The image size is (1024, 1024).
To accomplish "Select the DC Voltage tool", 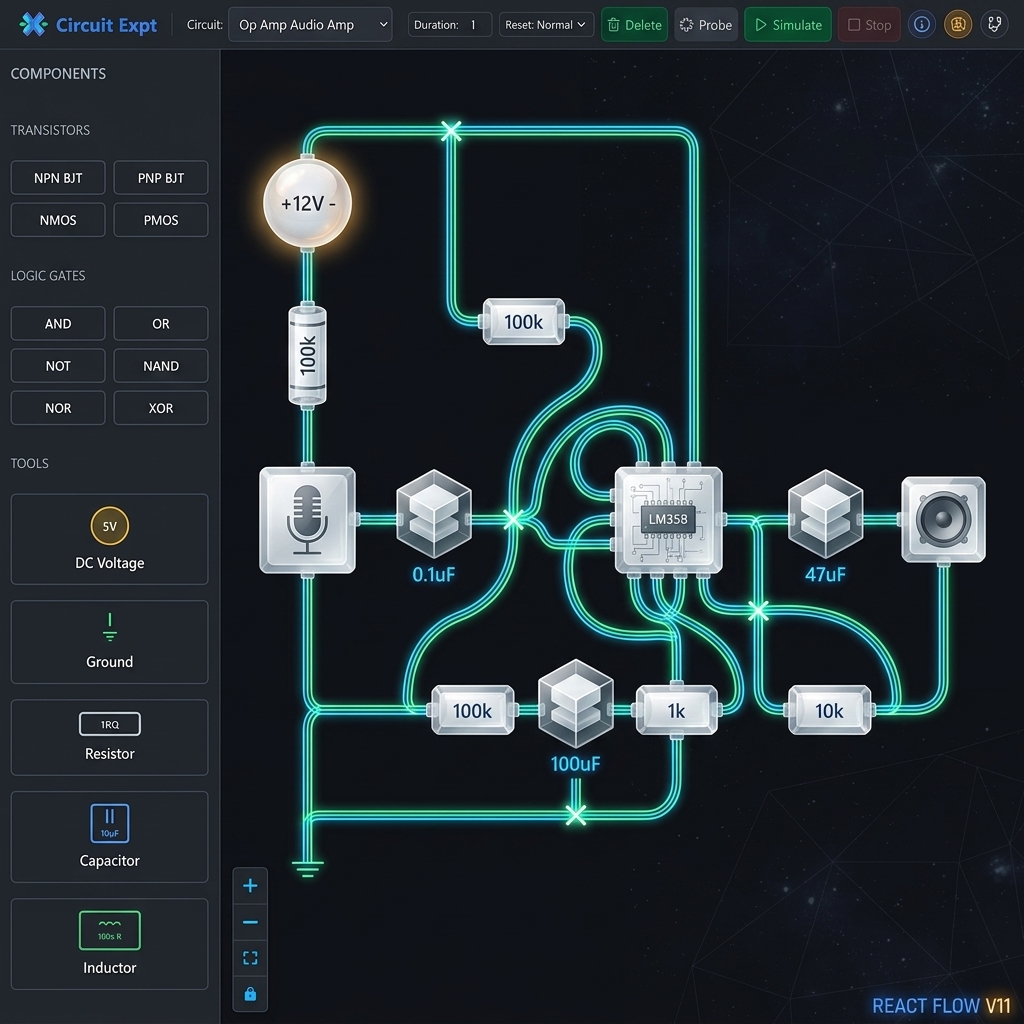I will tap(110, 539).
